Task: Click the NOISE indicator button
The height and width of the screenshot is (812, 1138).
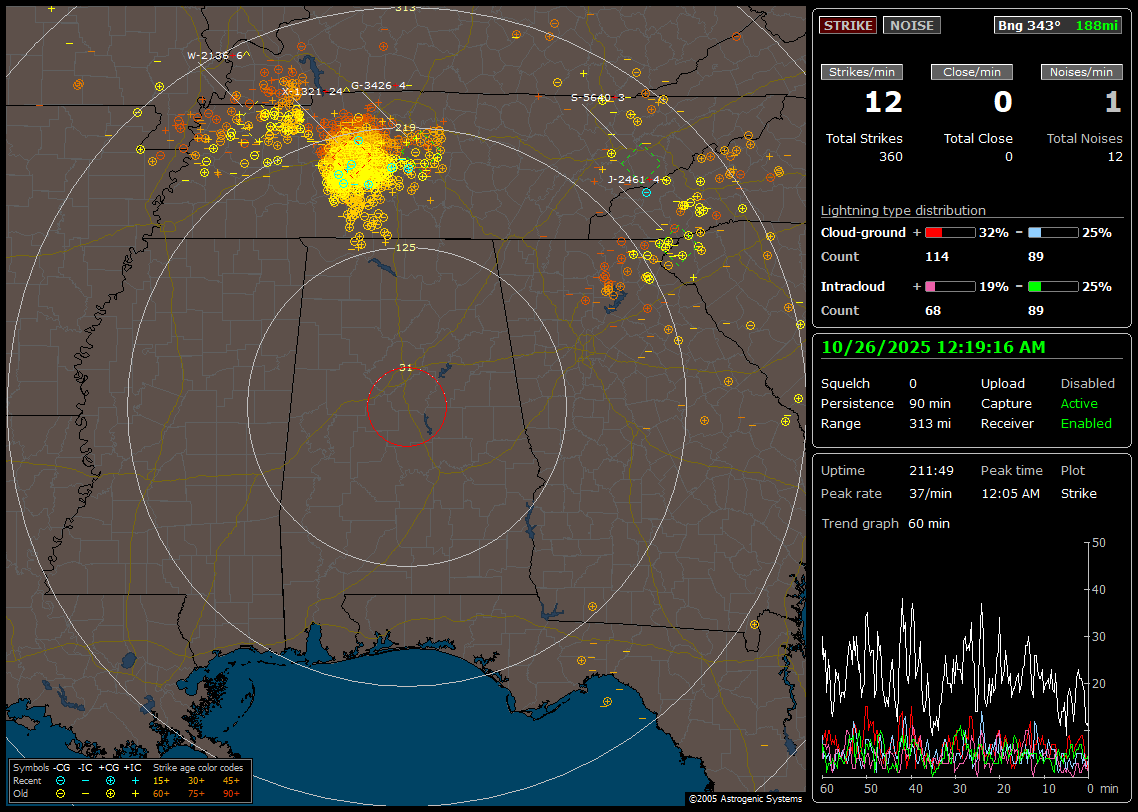Action: (911, 25)
